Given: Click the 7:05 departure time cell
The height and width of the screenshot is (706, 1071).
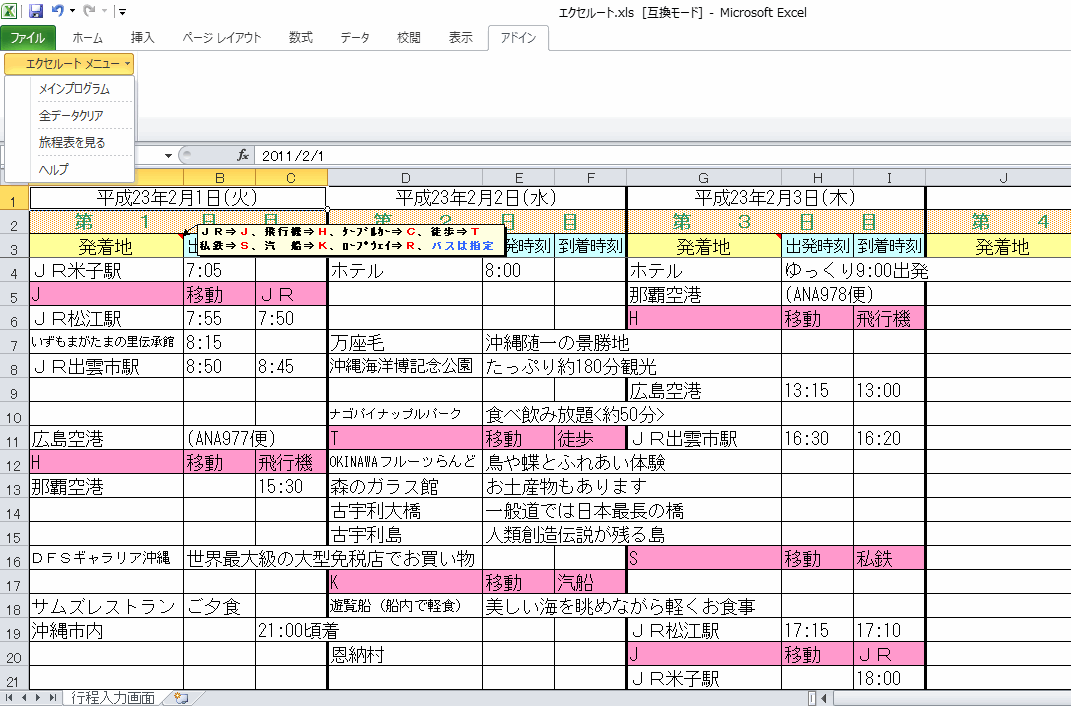Looking at the screenshot, I should click(x=219, y=270).
